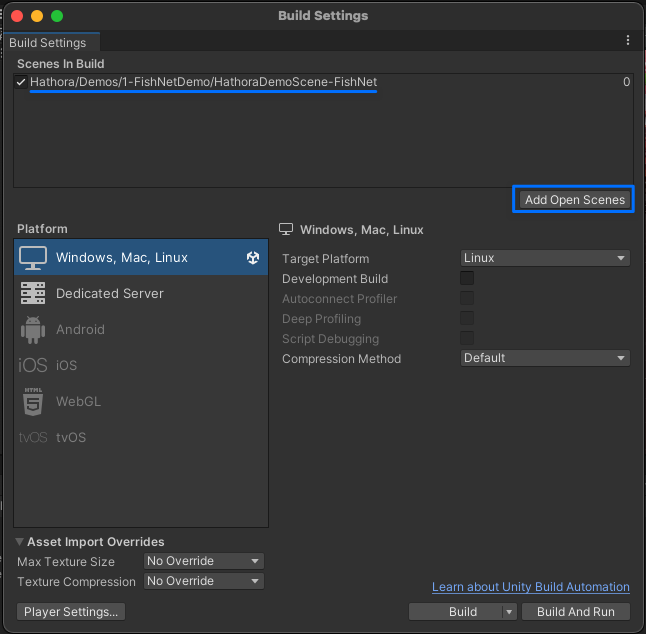The width and height of the screenshot is (646, 634).
Task: Click the scene build index 0
Action: [626, 82]
